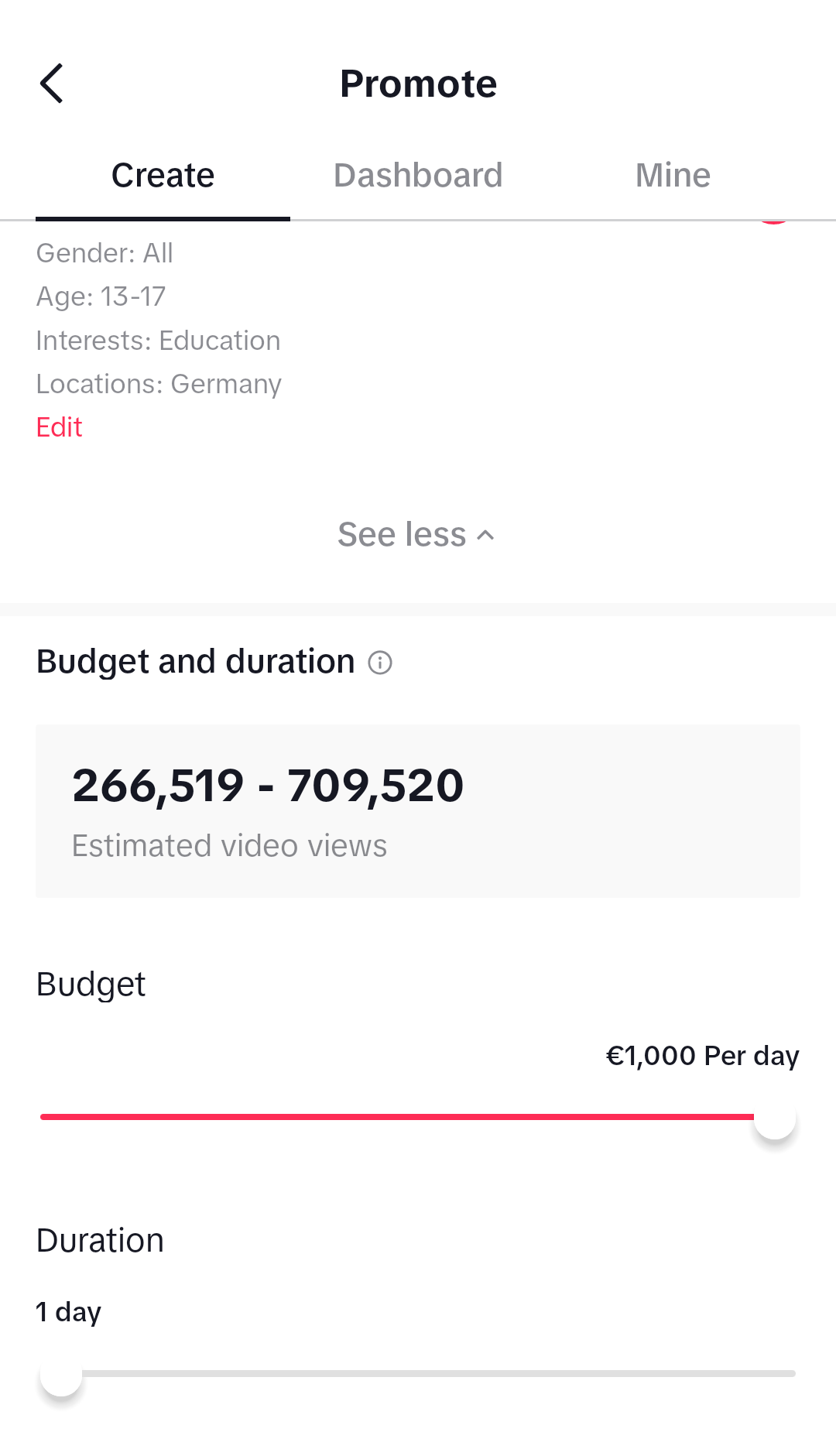Tap the Locations: Germany line
Screen dimensions: 836x1456
tap(159, 384)
